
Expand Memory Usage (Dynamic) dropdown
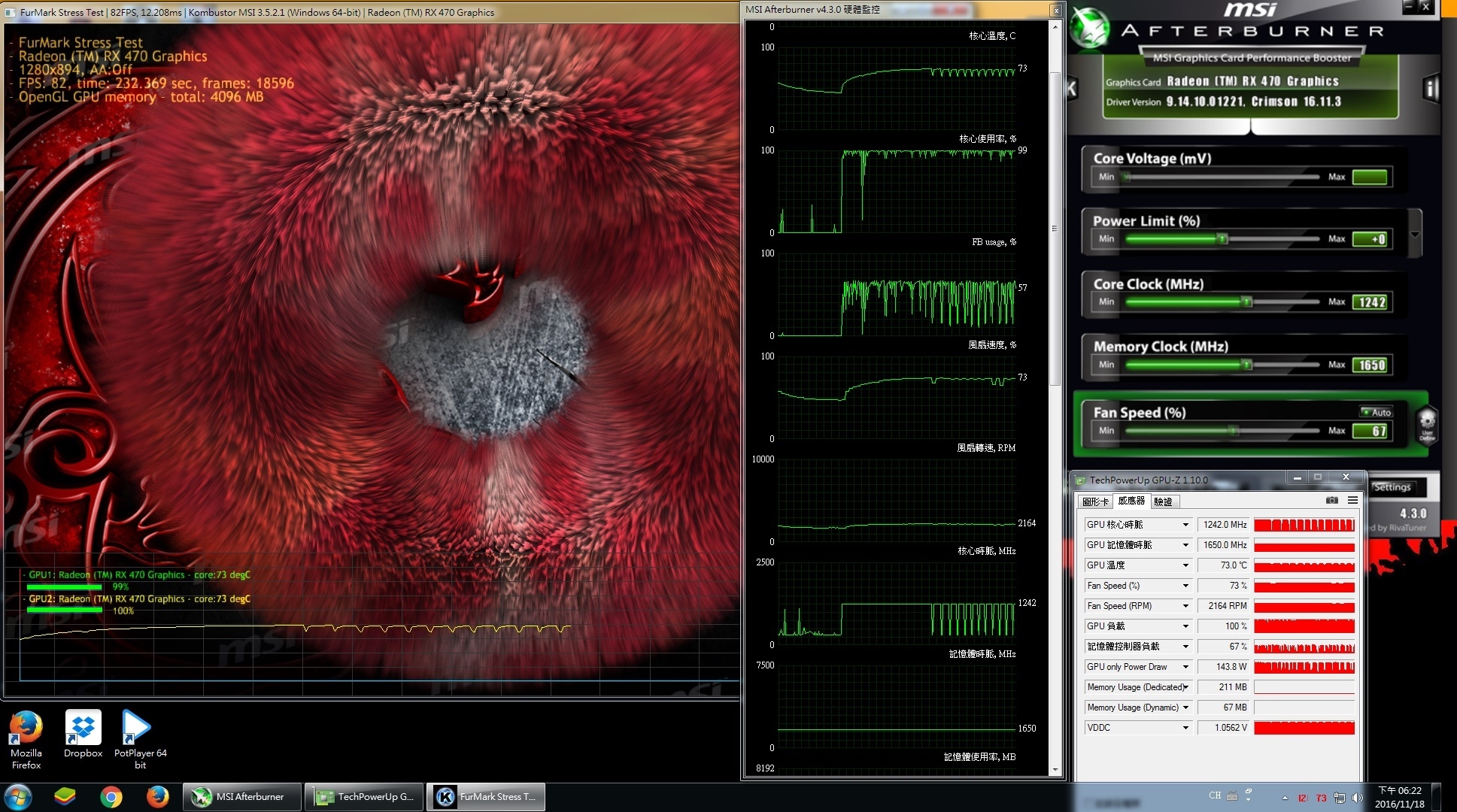pos(1185,707)
